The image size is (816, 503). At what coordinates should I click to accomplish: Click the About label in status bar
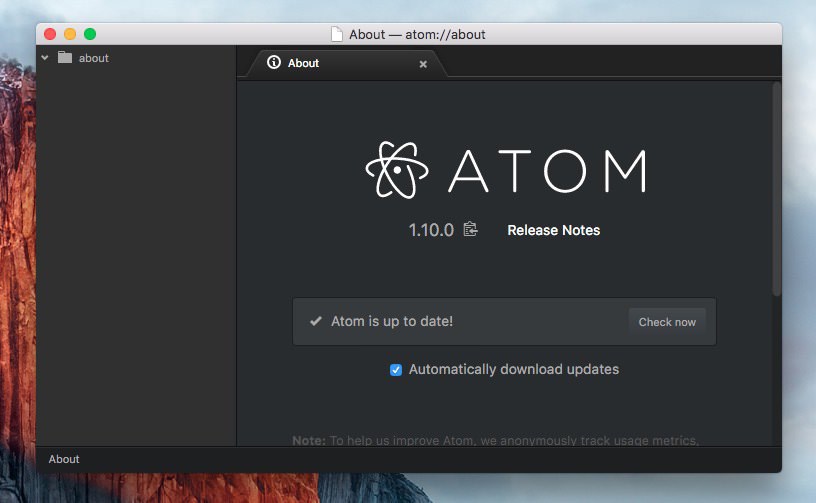click(64, 459)
